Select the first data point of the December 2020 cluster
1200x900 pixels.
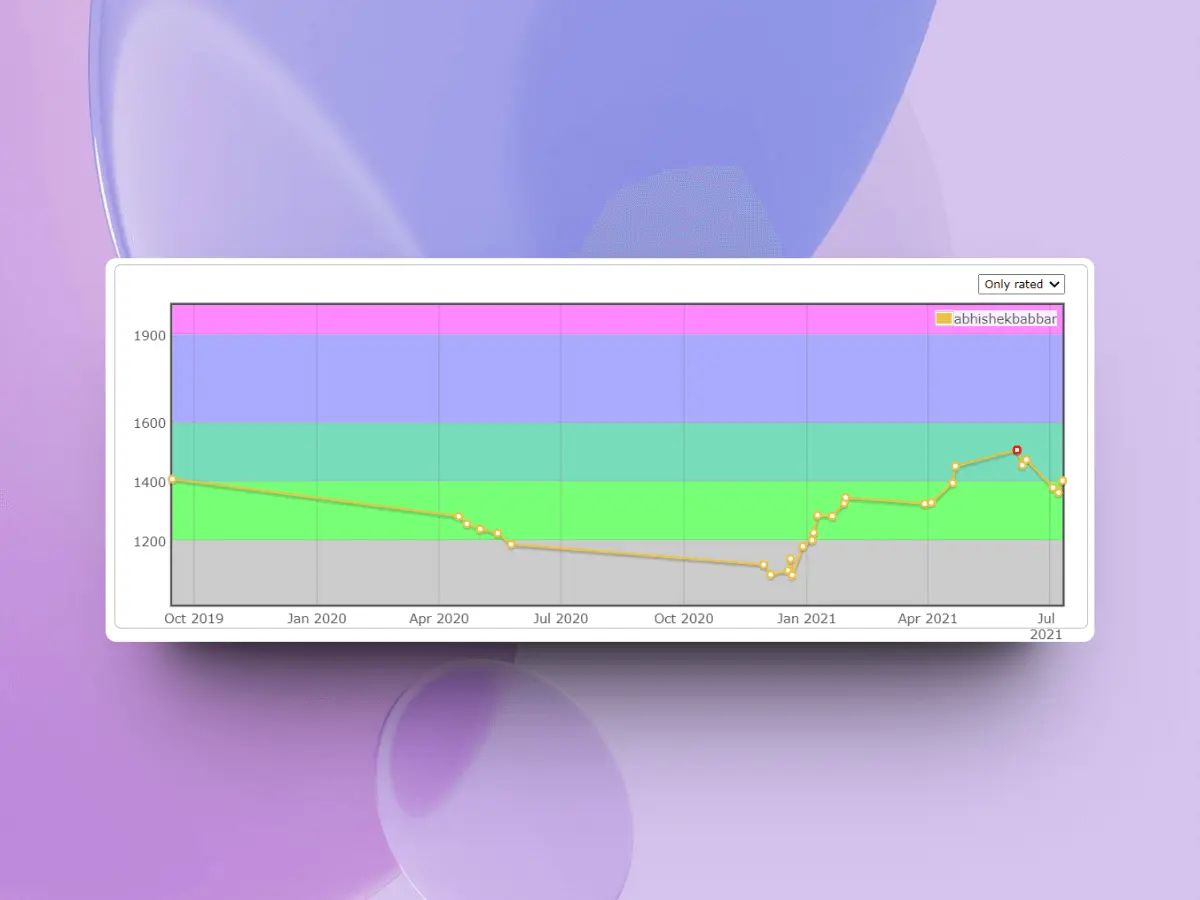[x=764, y=565]
